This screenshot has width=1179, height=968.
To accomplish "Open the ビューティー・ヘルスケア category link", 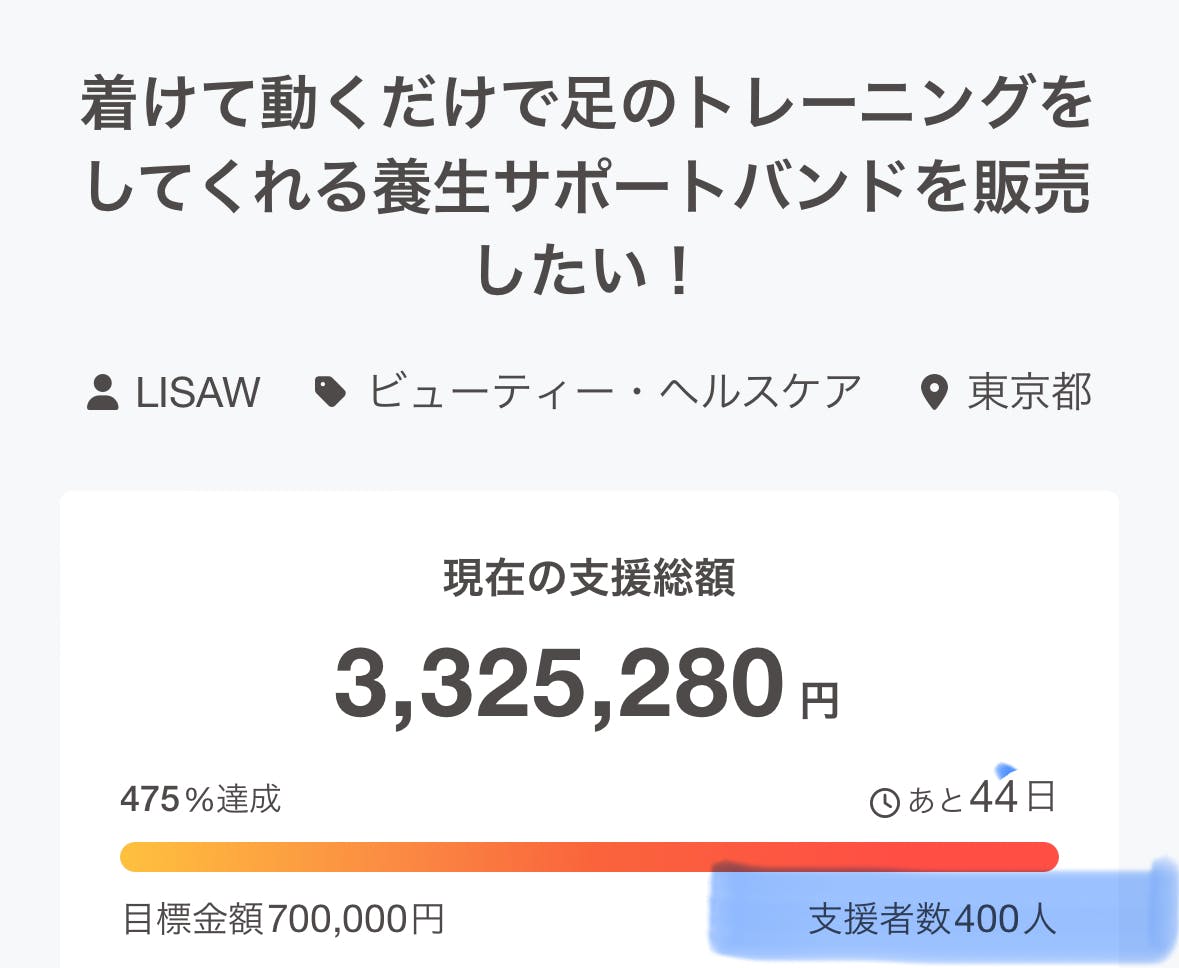I will (613, 392).
